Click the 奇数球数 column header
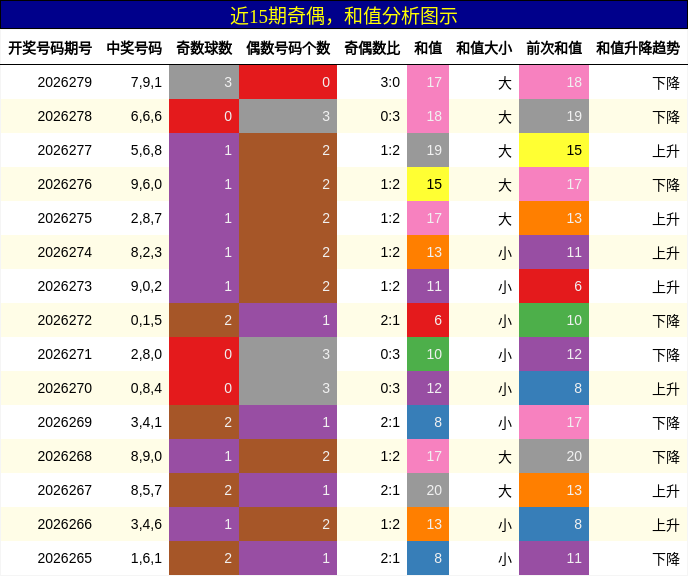This screenshot has height=576, width=688. (x=204, y=48)
